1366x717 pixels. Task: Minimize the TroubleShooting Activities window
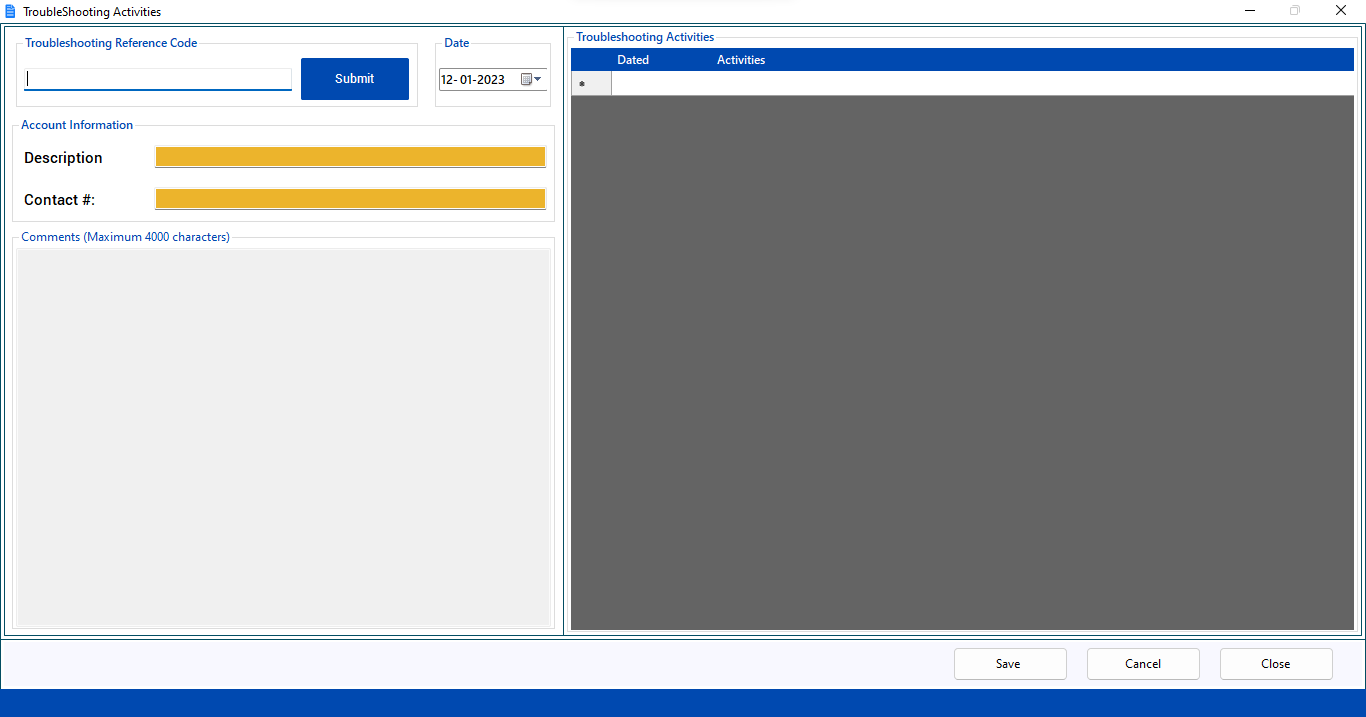pos(1250,11)
